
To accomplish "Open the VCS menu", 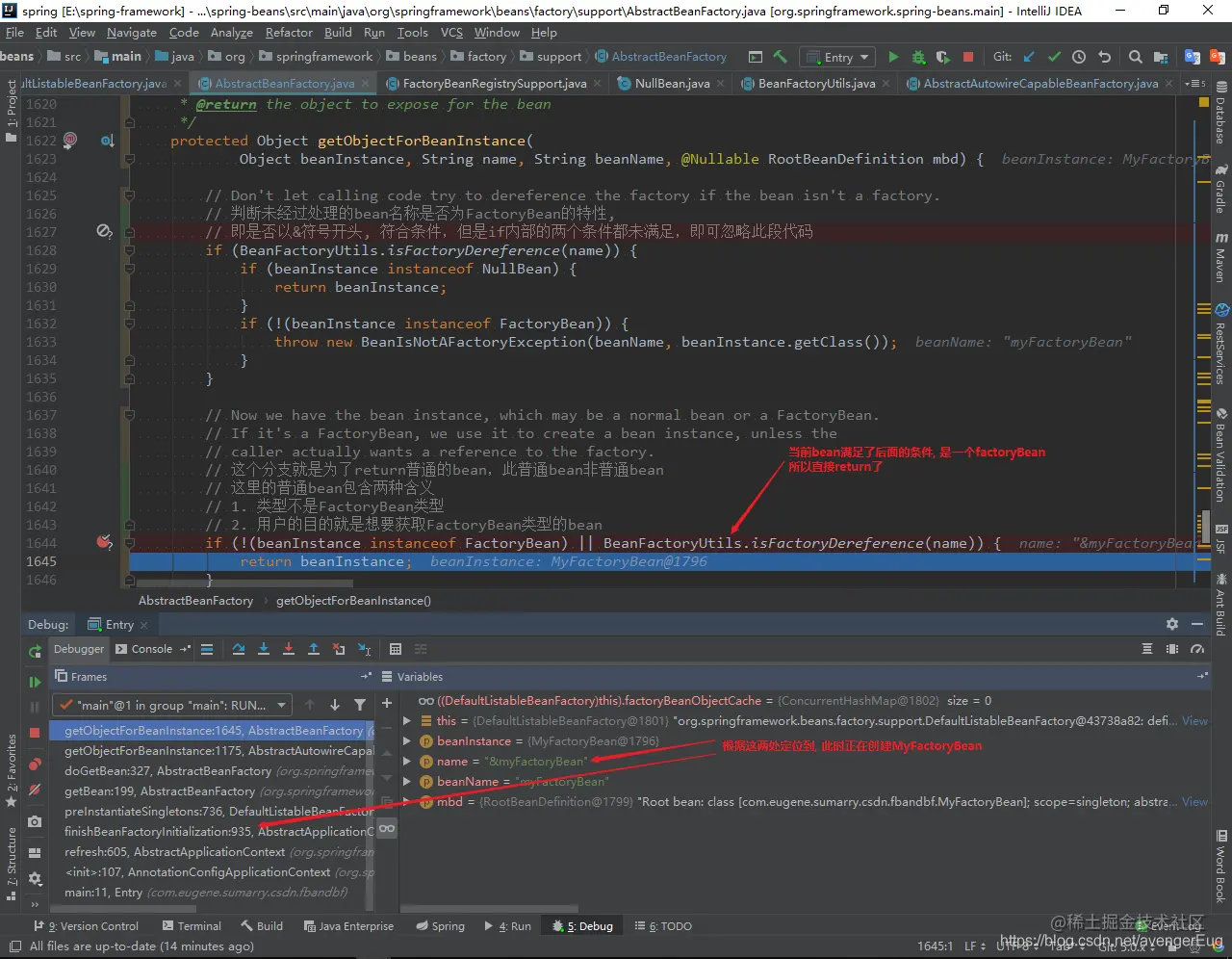I will click(x=451, y=32).
